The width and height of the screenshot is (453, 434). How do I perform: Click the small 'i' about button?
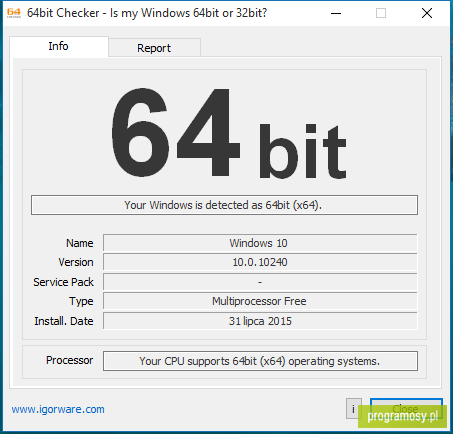point(353,409)
